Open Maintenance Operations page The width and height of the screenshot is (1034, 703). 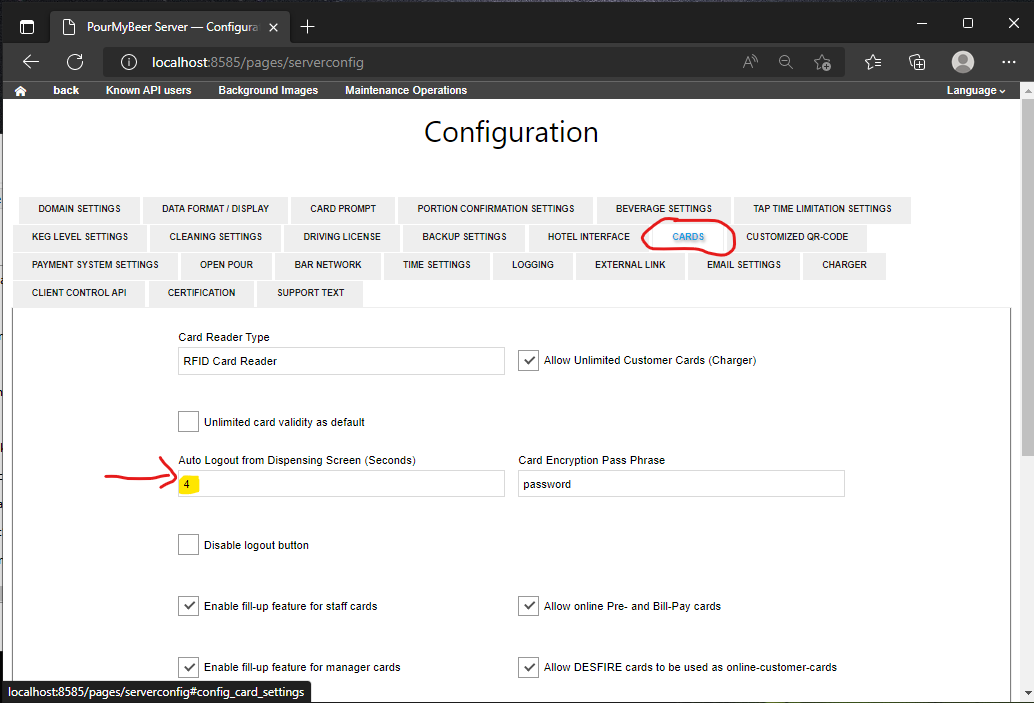coord(406,90)
